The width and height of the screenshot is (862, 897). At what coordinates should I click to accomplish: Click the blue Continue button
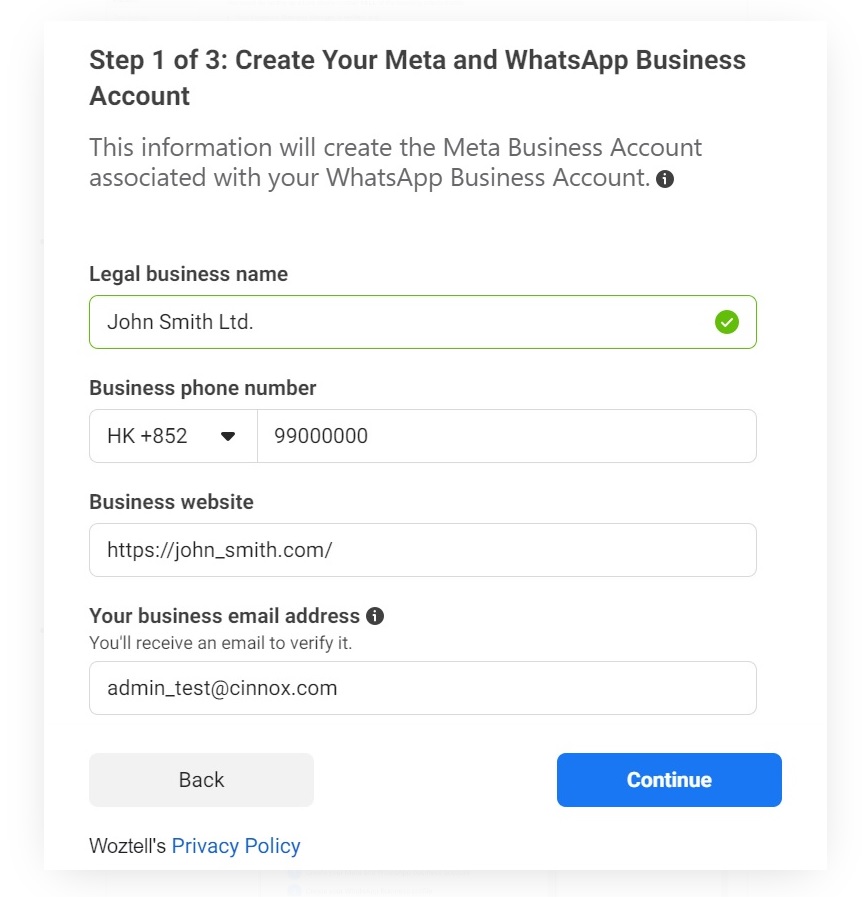[x=669, y=780]
